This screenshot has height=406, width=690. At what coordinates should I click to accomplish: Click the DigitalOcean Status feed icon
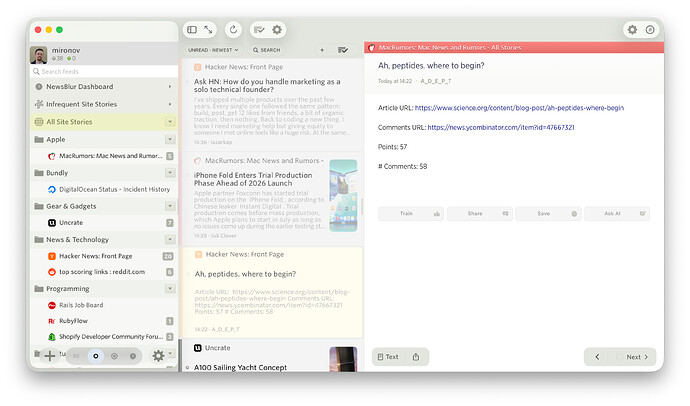pyautogui.click(x=51, y=189)
